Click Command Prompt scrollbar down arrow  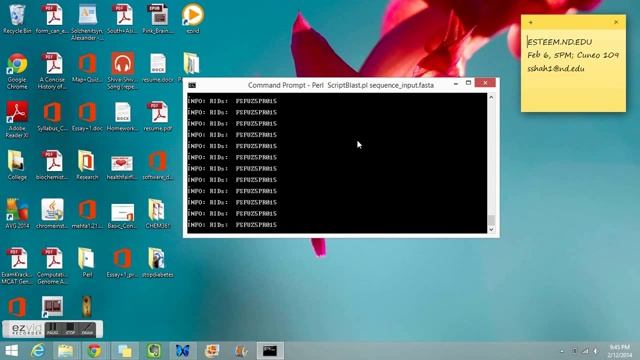pos(491,229)
